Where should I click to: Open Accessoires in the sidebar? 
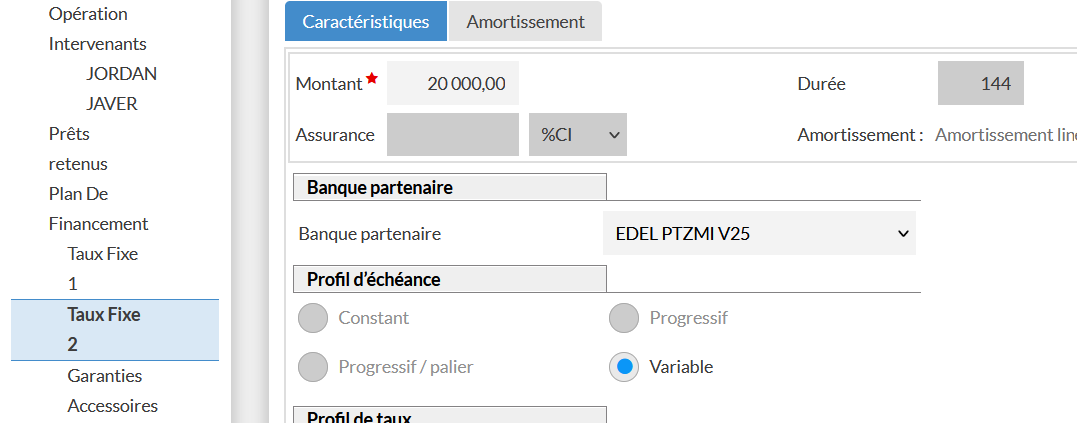[113, 406]
